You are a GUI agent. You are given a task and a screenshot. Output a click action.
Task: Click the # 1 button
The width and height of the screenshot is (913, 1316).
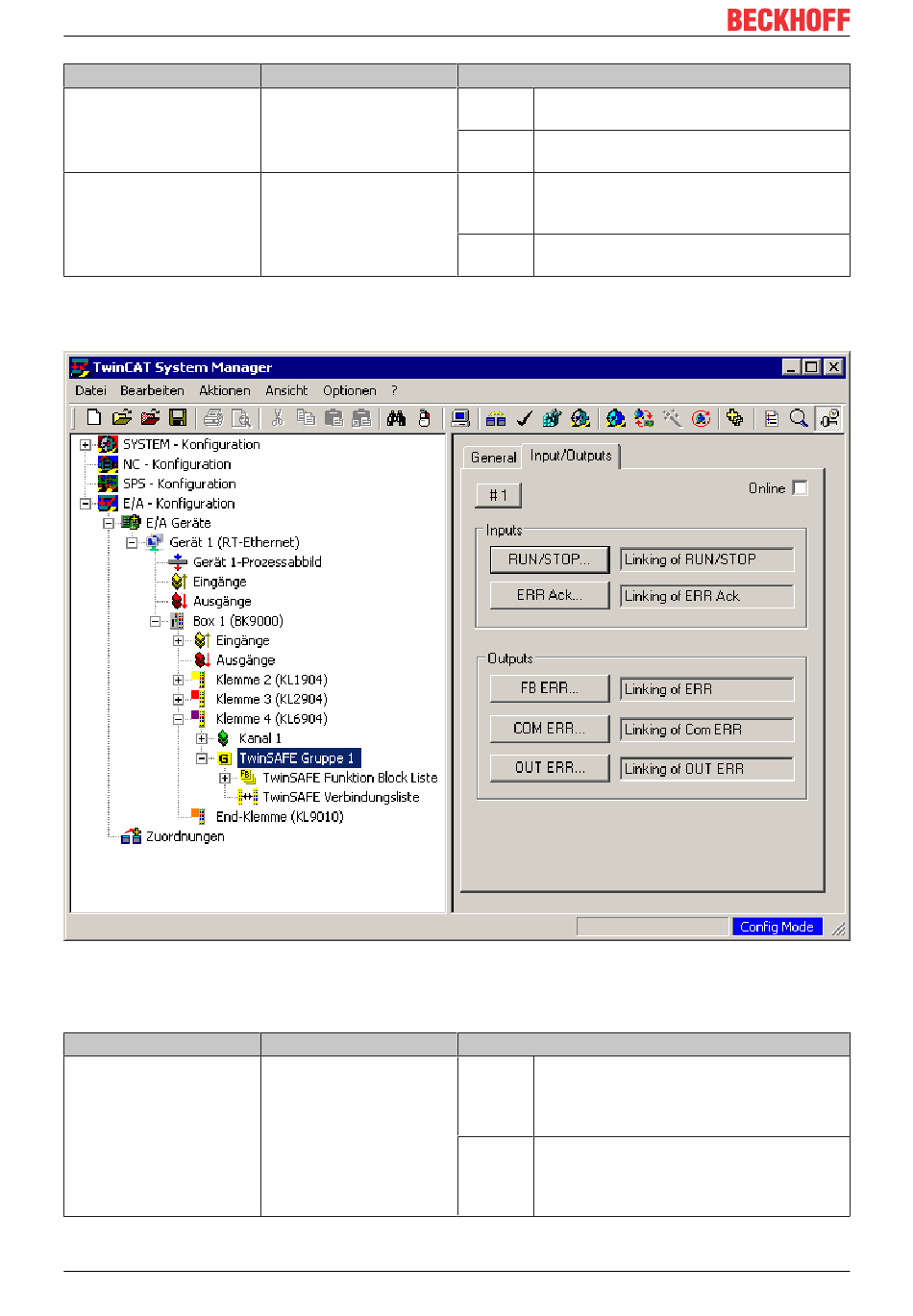tap(498, 495)
